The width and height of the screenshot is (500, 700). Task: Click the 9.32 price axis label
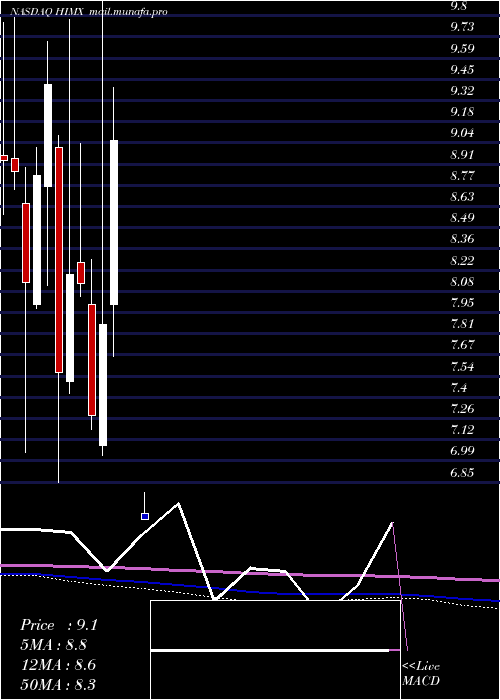[462, 91]
